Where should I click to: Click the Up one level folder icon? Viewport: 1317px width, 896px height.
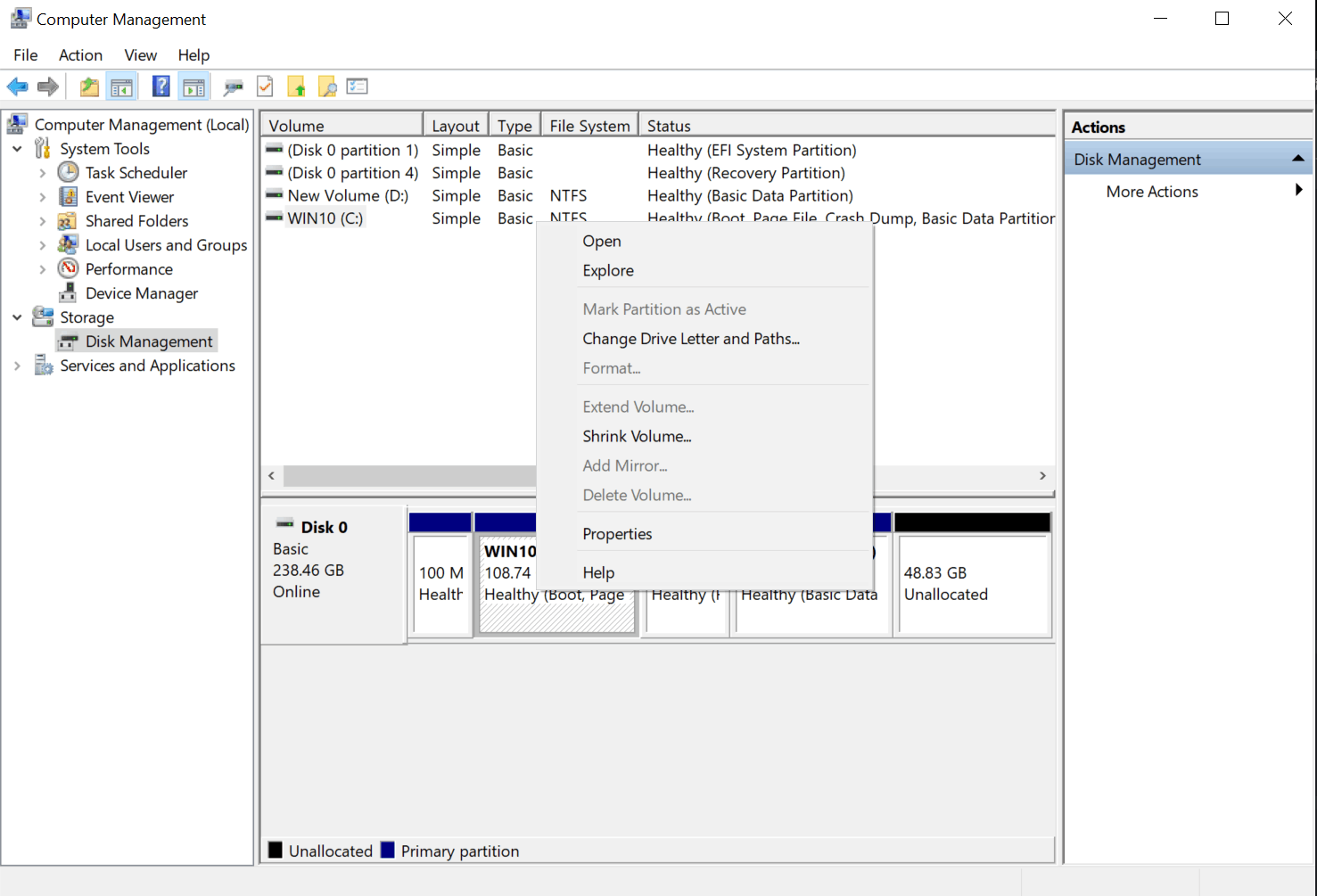point(89,86)
